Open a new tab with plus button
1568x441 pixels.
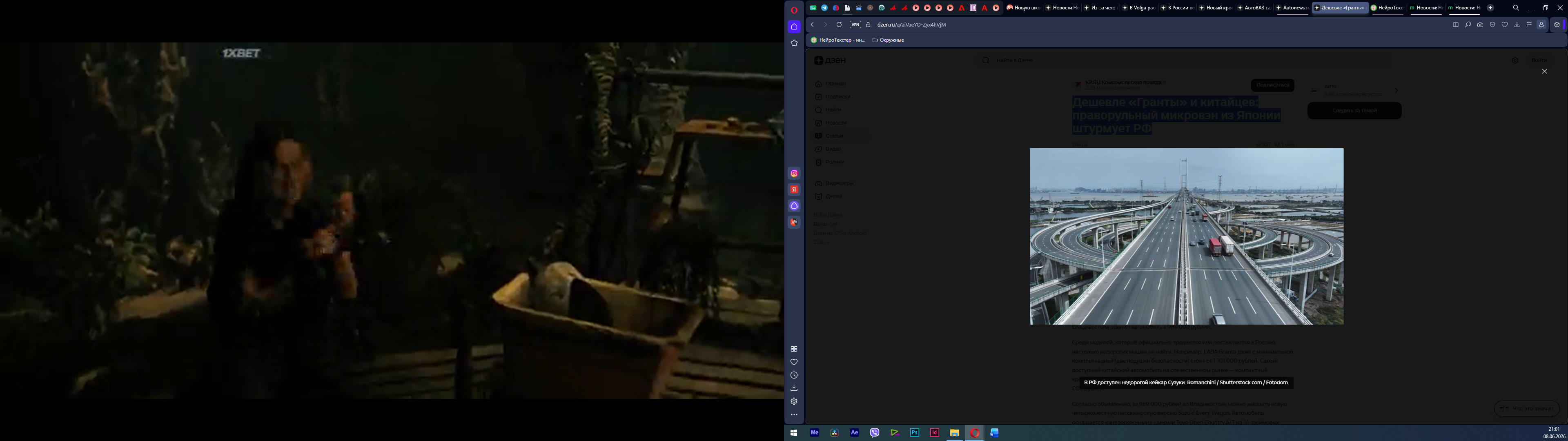[1490, 8]
